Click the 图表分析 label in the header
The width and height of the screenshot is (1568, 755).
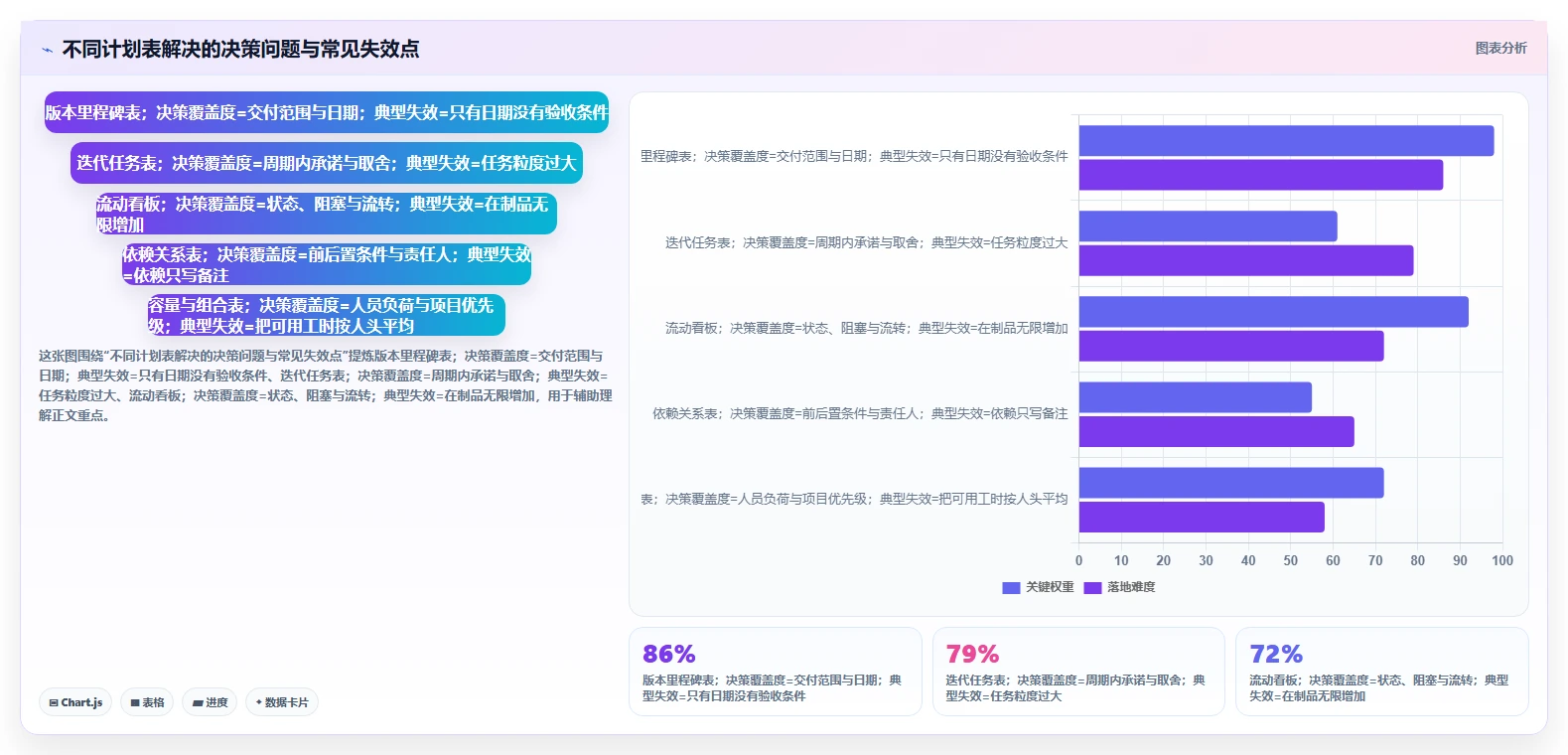pyautogui.click(x=1500, y=48)
